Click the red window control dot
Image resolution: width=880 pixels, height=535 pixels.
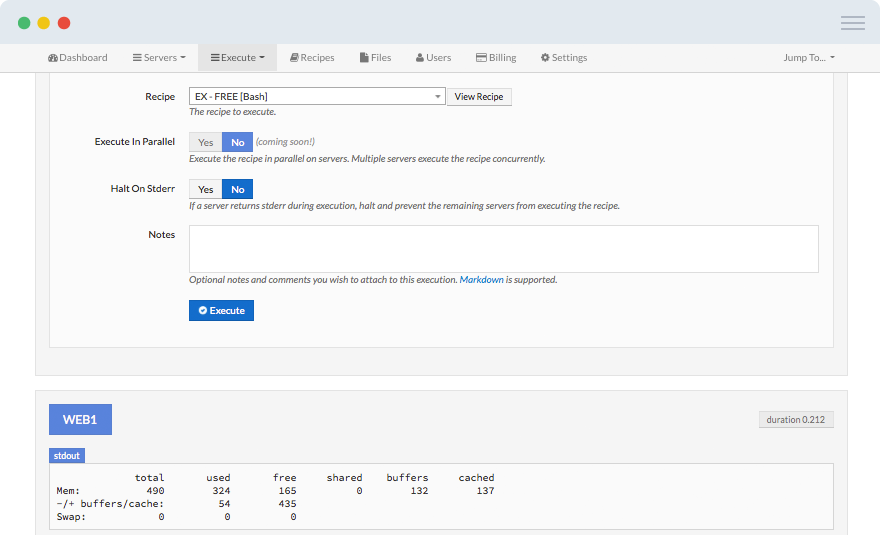64,23
